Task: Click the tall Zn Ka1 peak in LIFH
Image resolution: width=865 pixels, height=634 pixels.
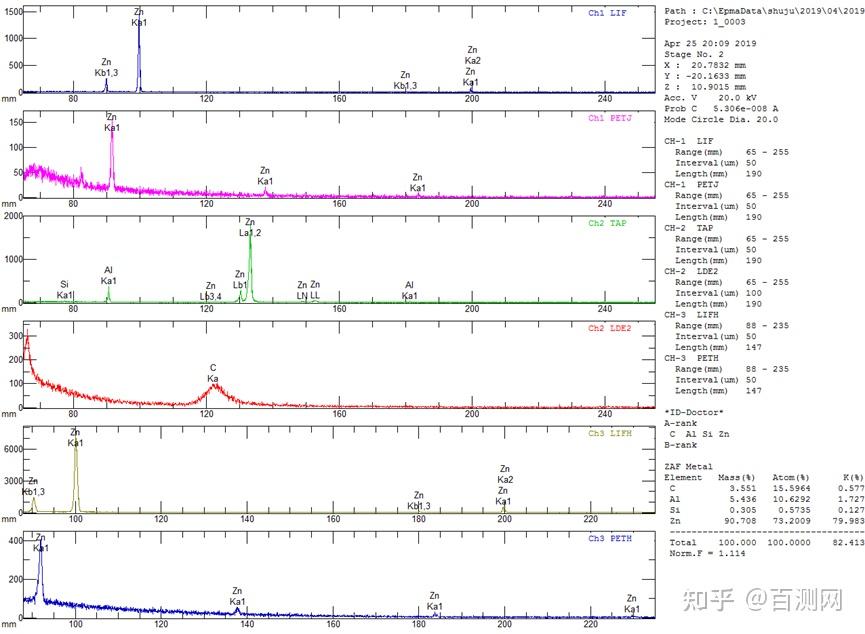Action: point(76,476)
